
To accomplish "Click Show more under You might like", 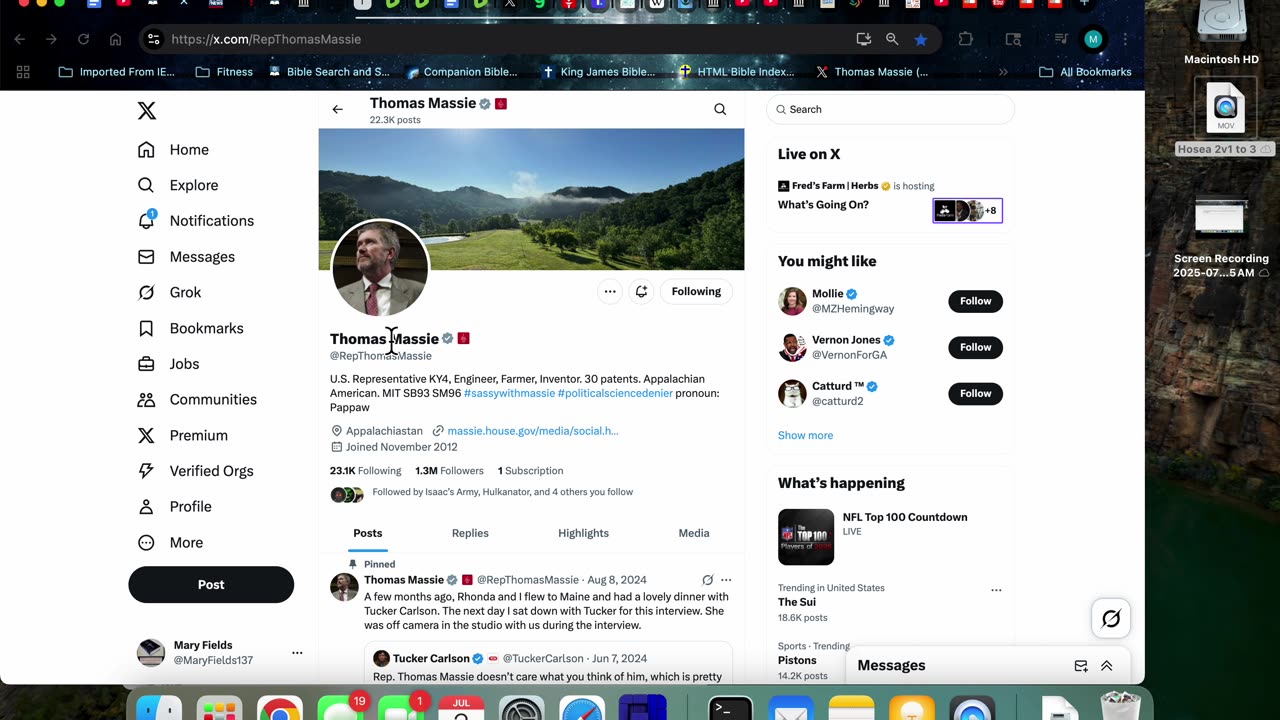I will point(805,436).
